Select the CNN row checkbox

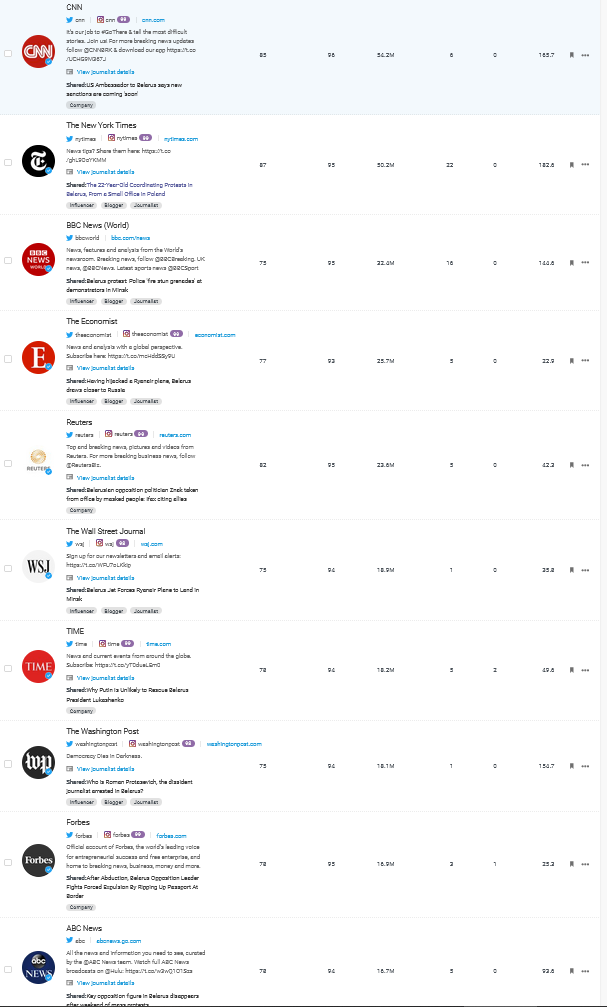tap(8, 53)
